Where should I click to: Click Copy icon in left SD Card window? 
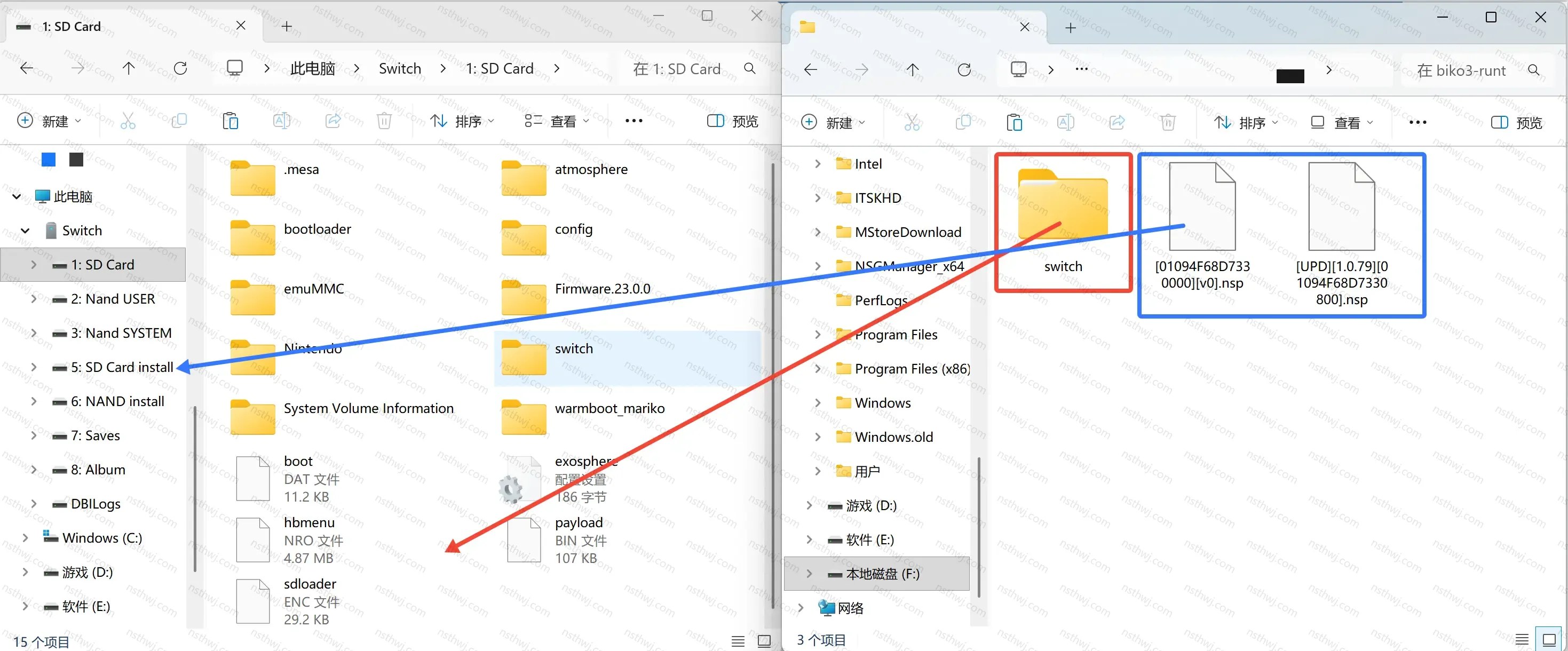179,121
